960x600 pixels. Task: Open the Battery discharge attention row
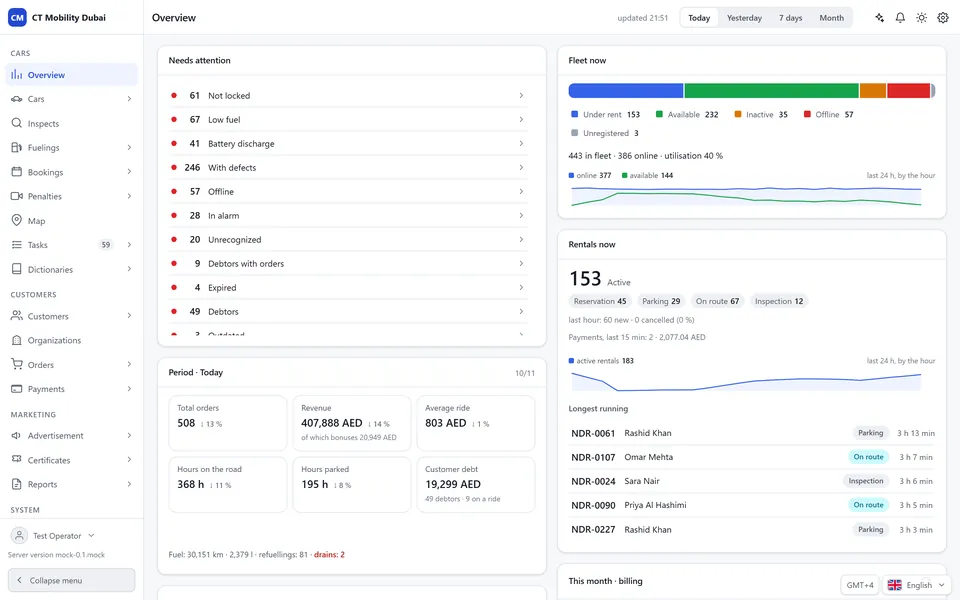tap(347, 144)
